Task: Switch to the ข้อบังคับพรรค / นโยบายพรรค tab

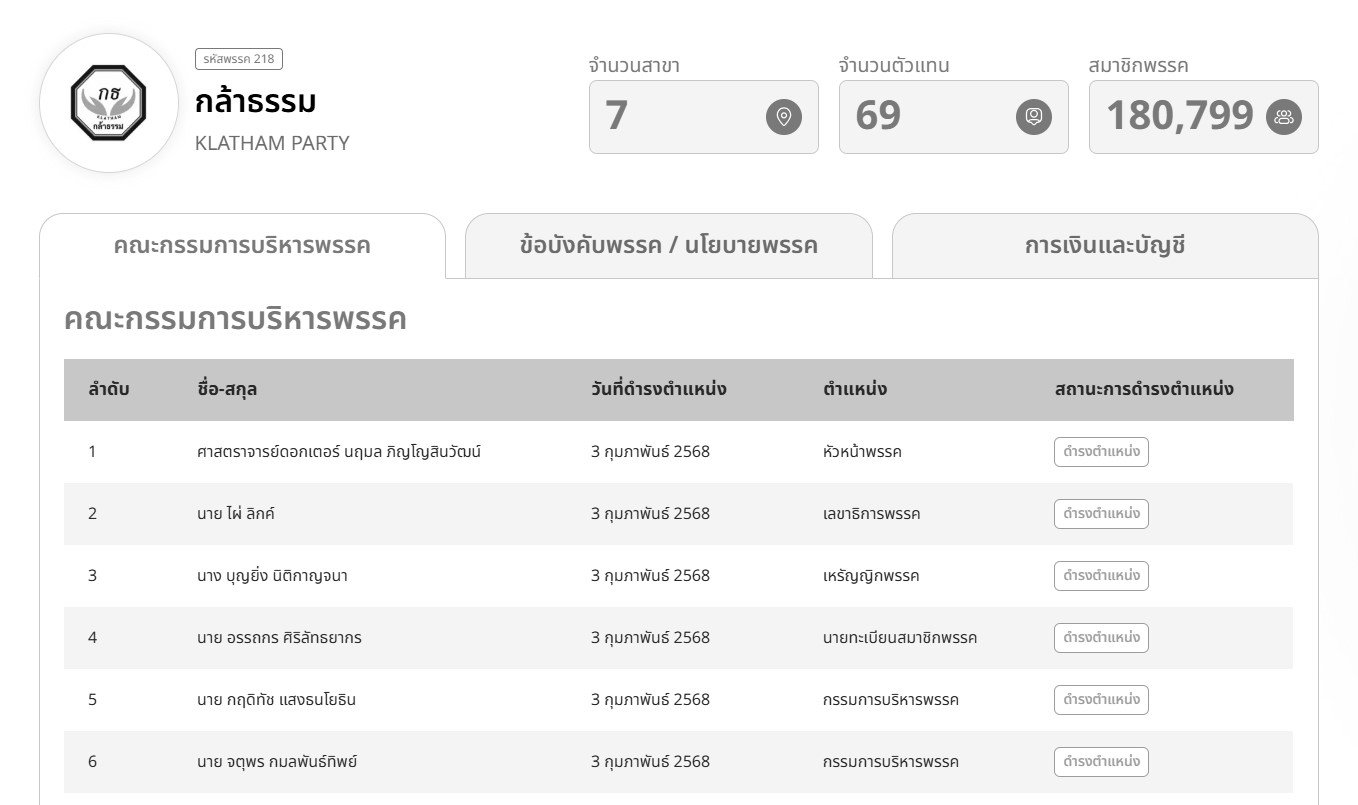Action: tap(668, 245)
